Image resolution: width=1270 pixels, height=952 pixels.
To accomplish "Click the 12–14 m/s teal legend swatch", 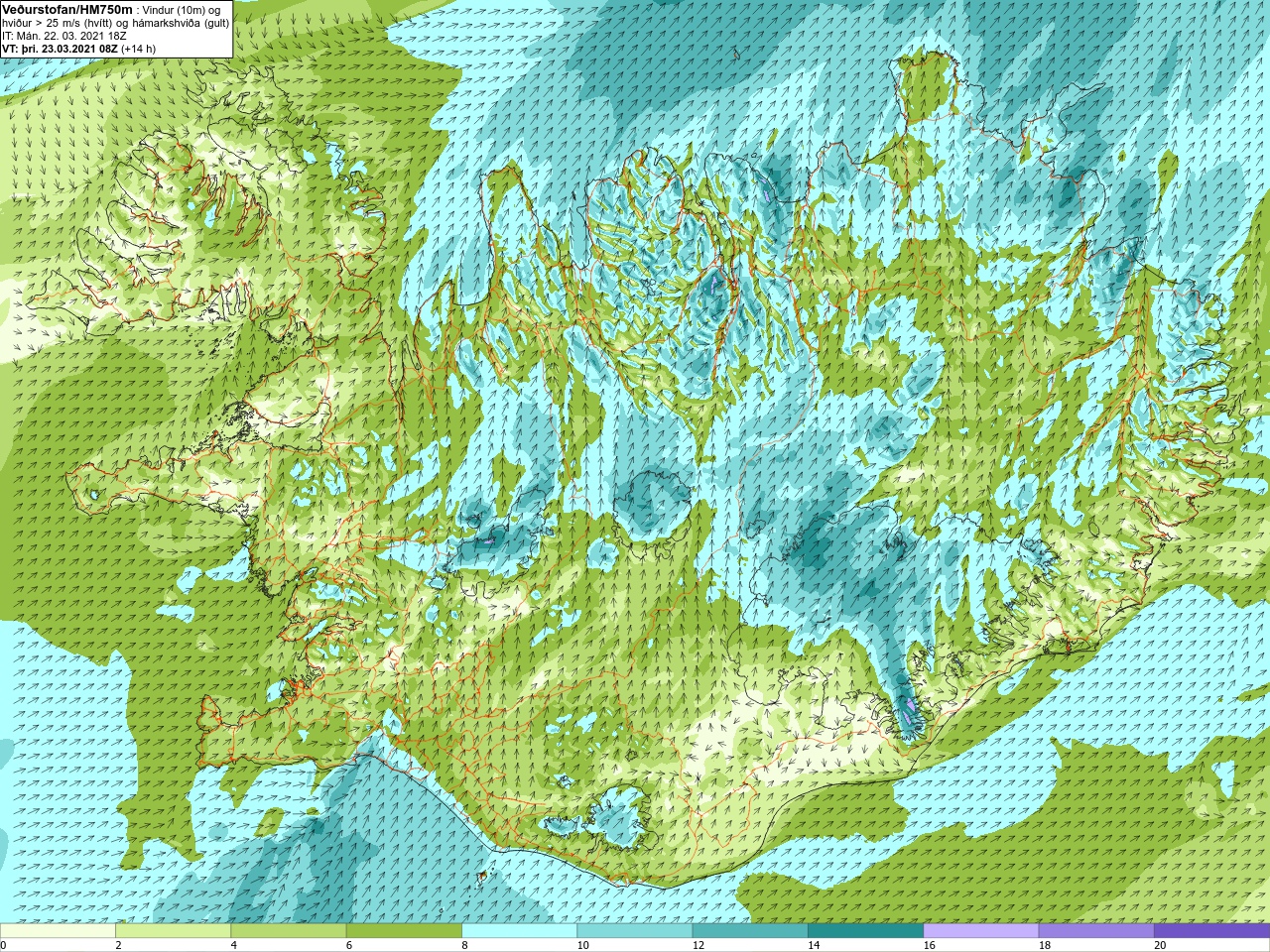I will 750,931.
